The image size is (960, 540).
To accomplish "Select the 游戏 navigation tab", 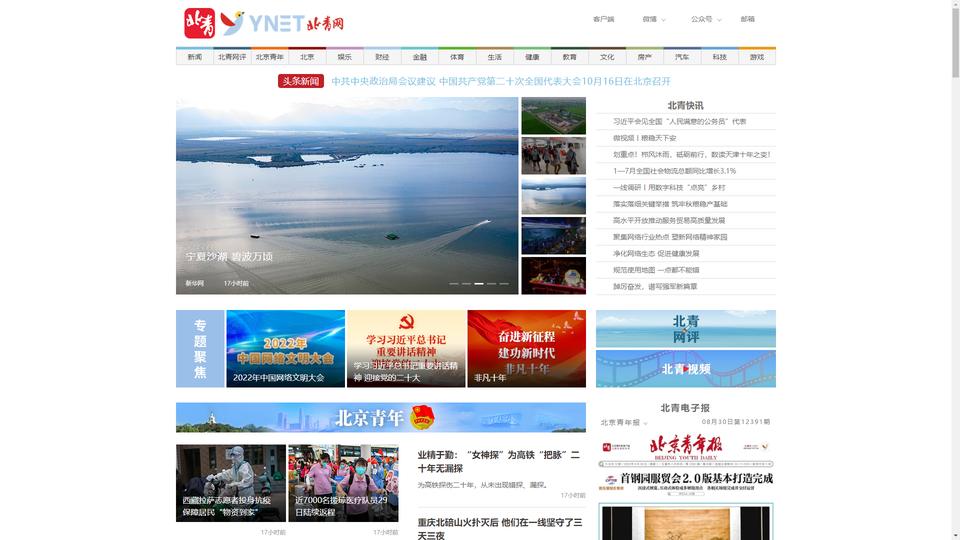I will [757, 57].
